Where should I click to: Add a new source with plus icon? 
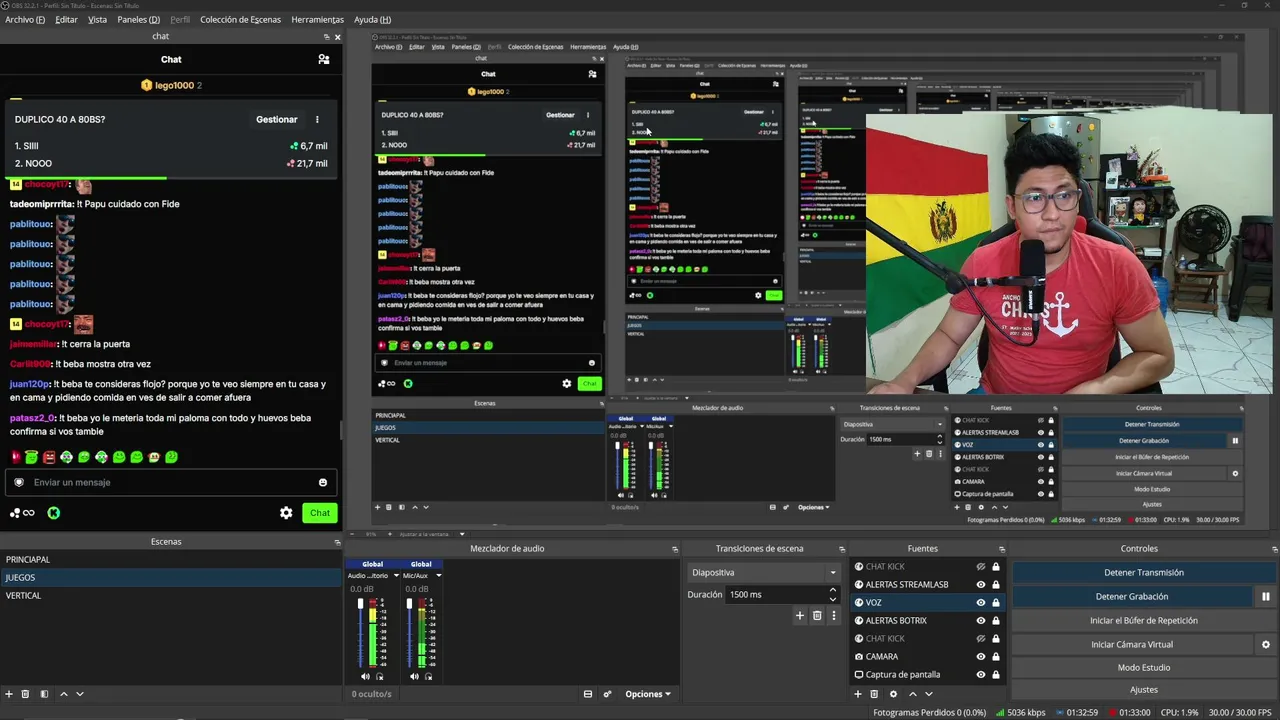pyautogui.click(x=857, y=694)
